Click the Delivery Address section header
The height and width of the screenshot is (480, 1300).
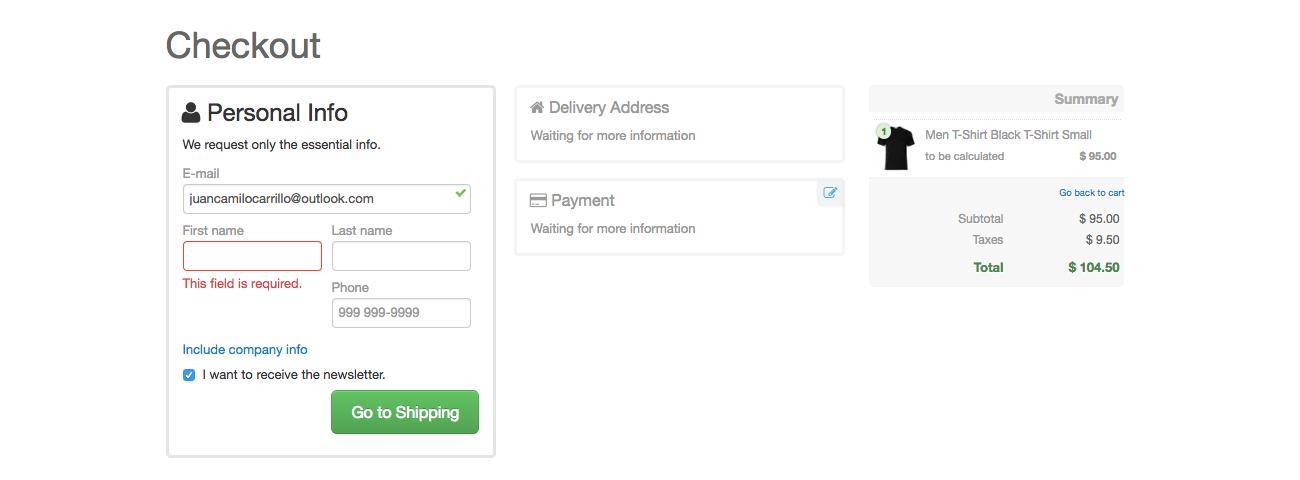pos(599,107)
